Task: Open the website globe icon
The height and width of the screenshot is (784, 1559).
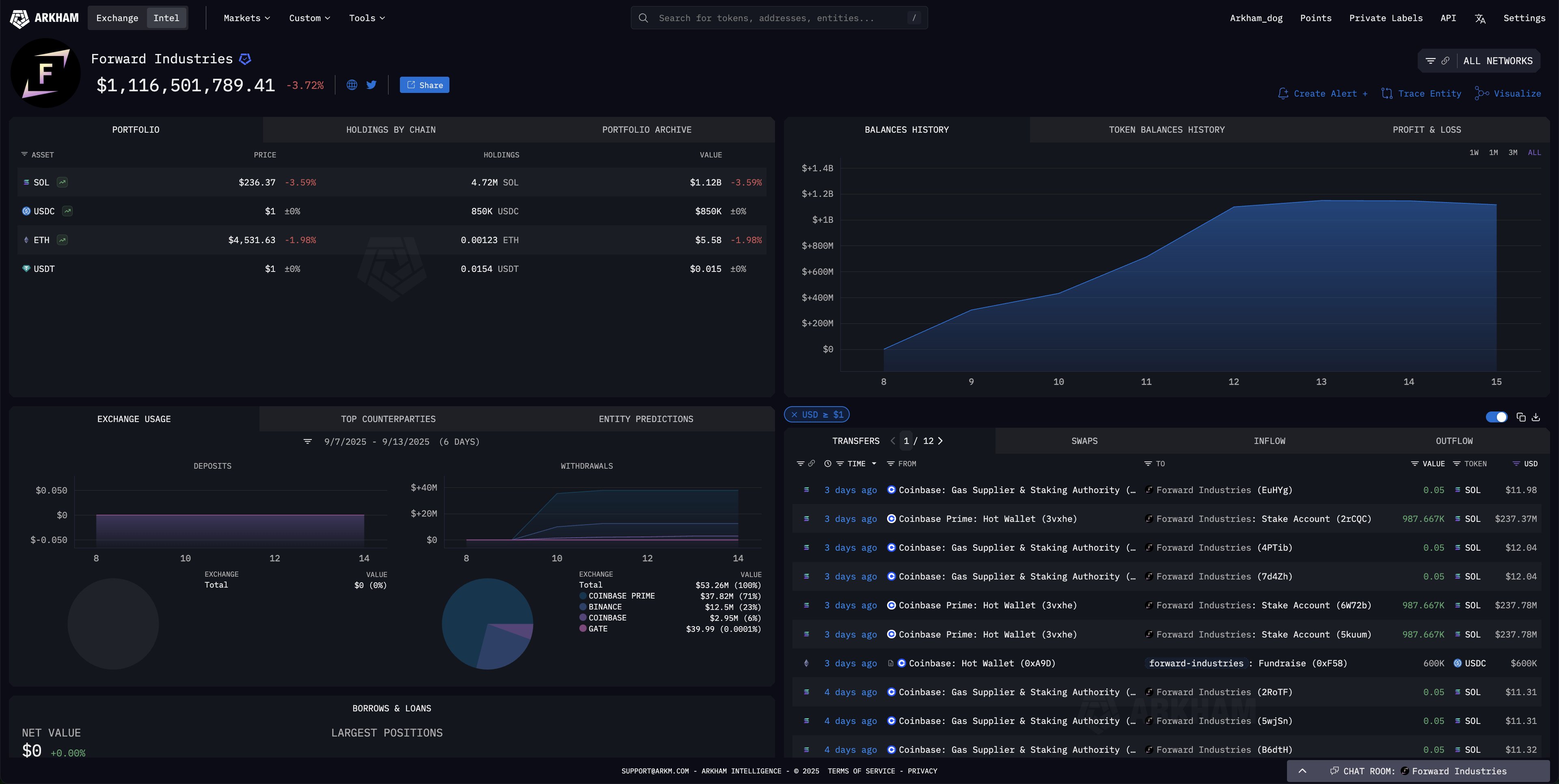Action: pos(352,85)
